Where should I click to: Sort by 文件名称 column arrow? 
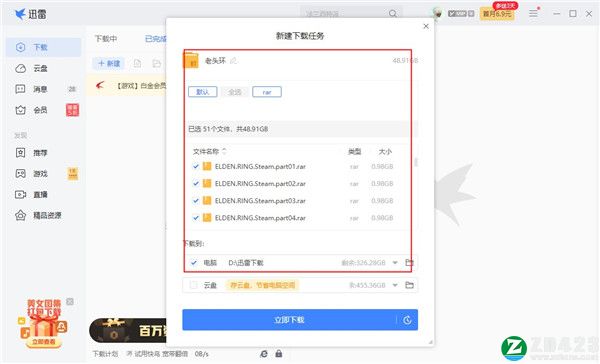click(x=224, y=151)
